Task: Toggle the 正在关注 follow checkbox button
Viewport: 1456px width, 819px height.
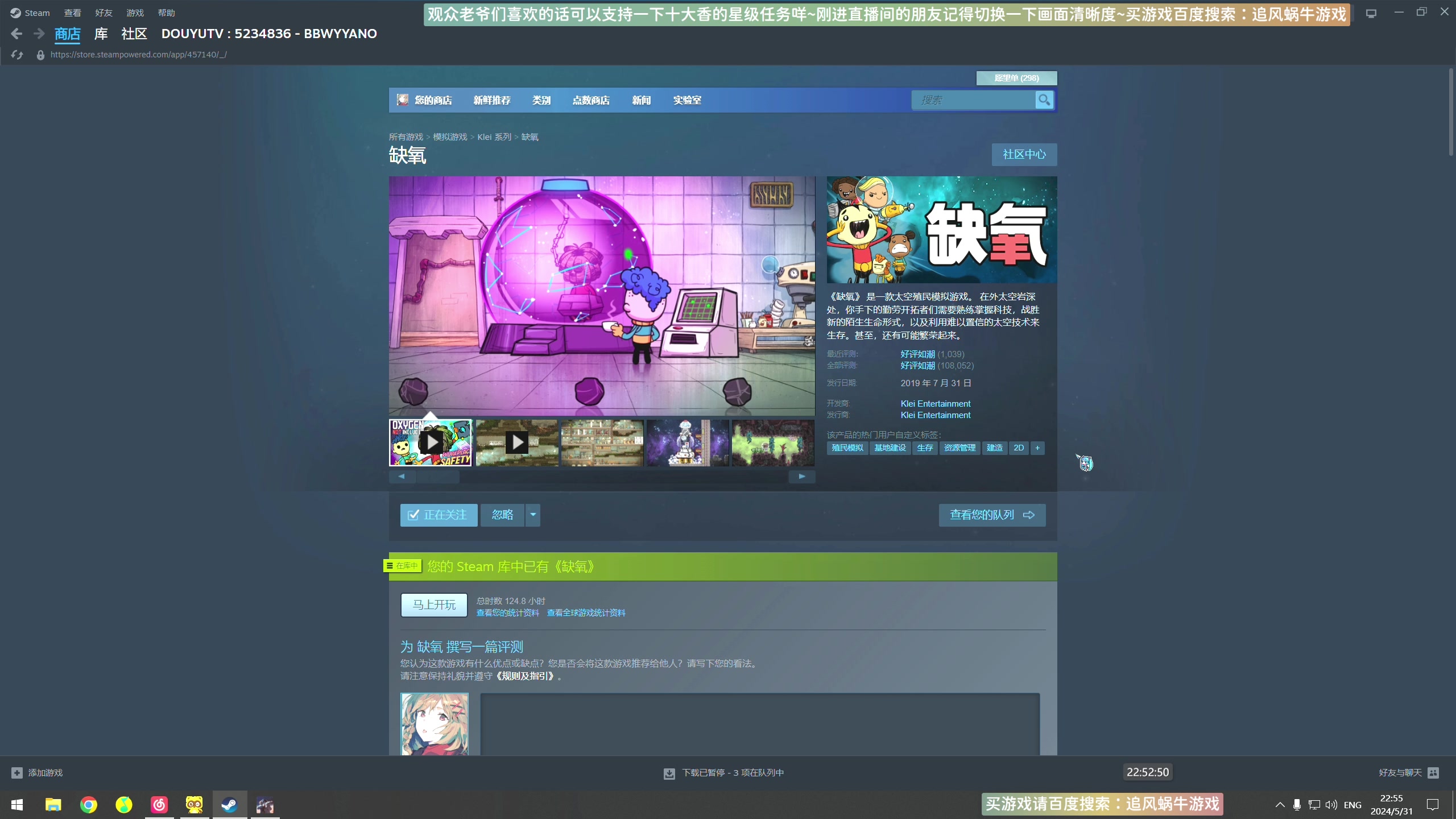Action: [439, 515]
